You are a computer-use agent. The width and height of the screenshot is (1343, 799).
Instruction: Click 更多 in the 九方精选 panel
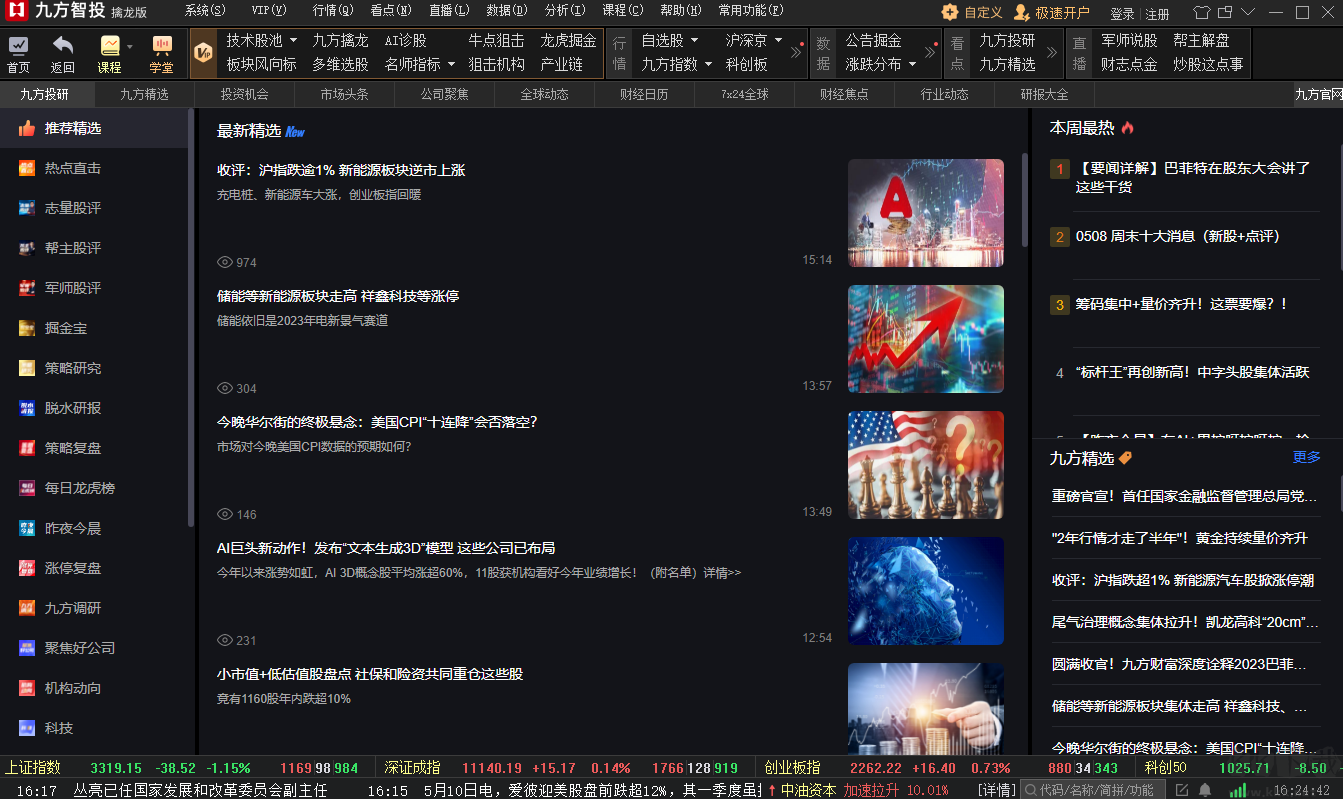(x=1307, y=457)
